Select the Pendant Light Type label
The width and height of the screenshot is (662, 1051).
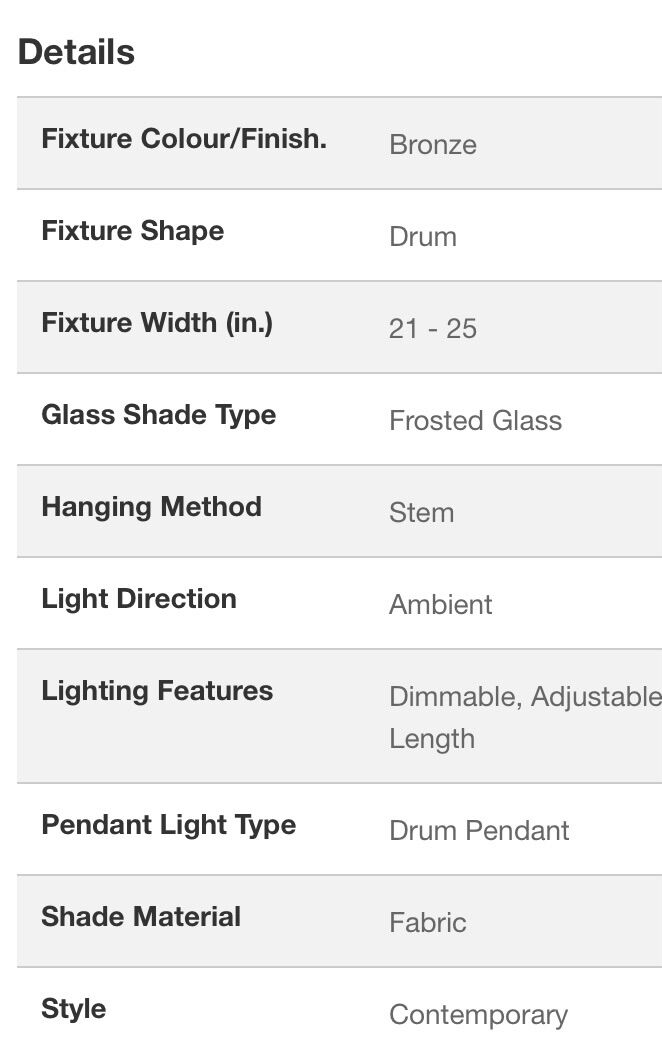click(x=168, y=825)
